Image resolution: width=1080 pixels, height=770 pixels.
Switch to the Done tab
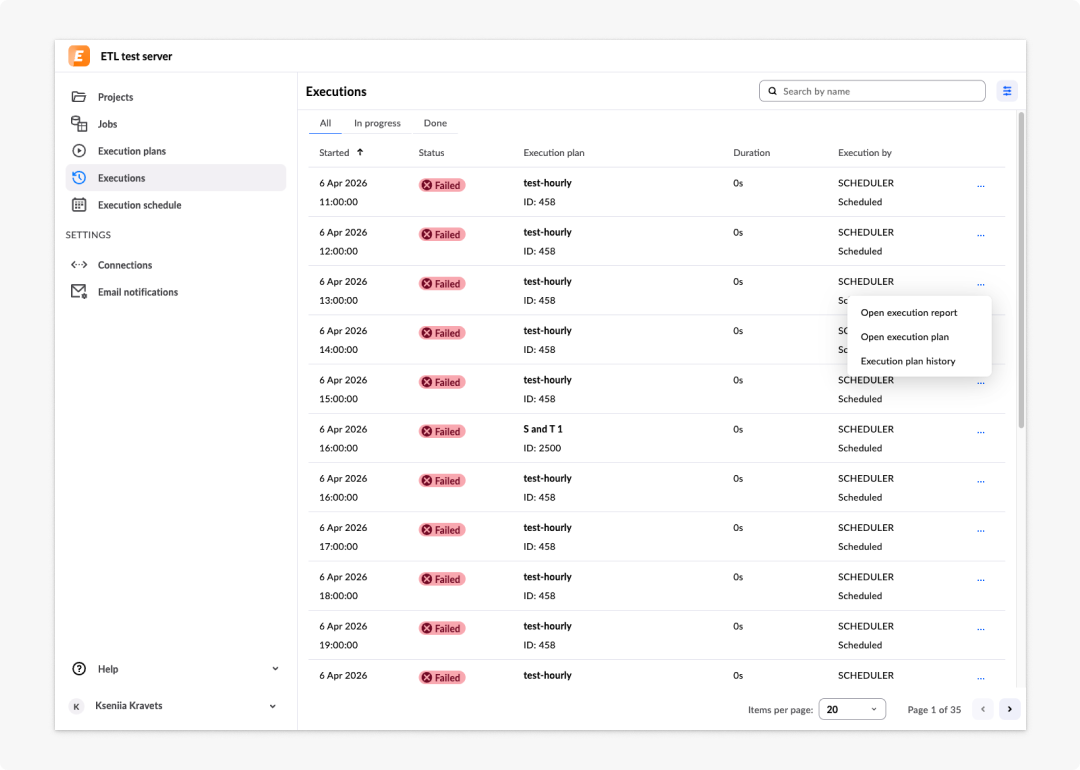[x=435, y=123]
